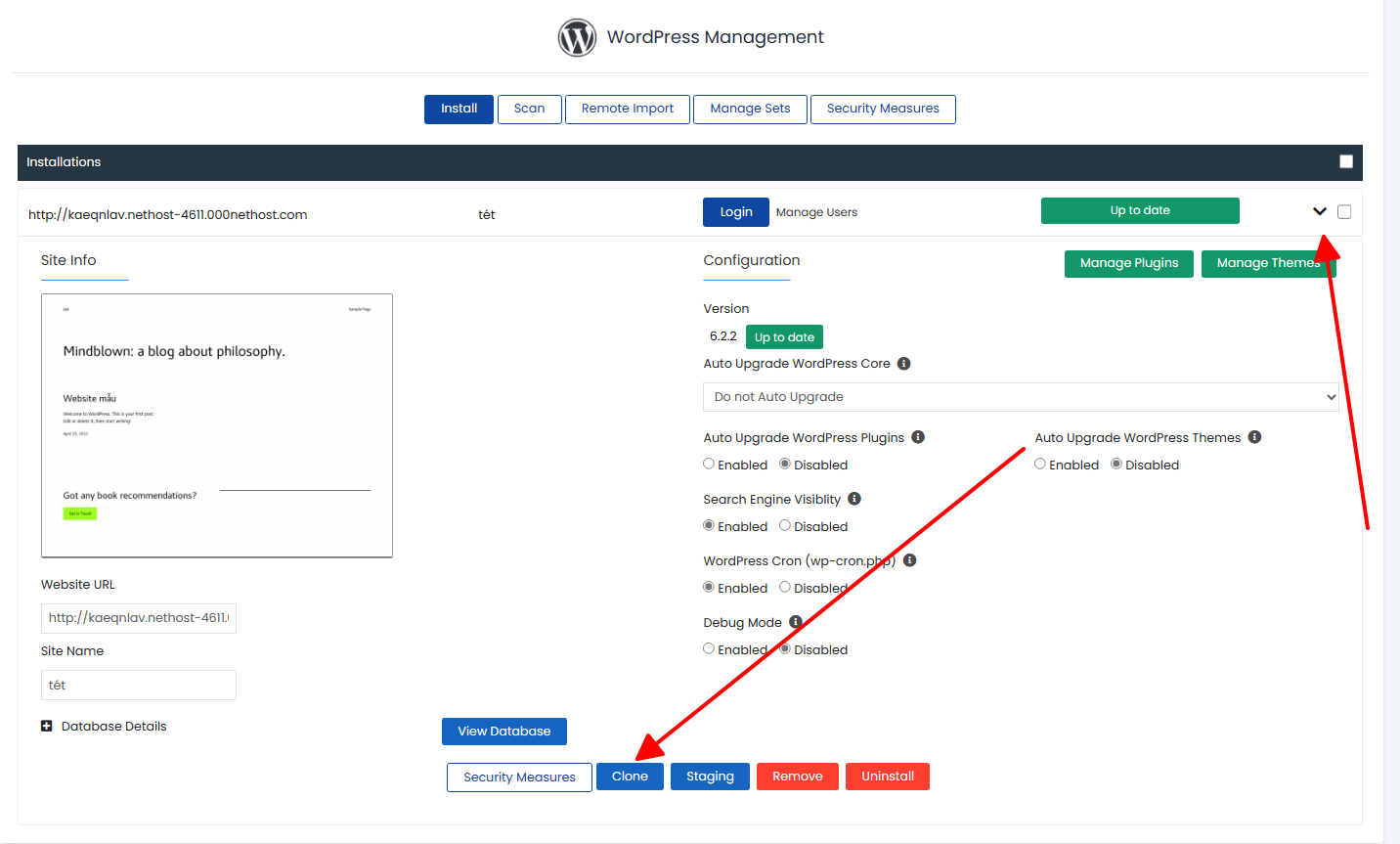The width and height of the screenshot is (1400, 844).
Task: Click the installation URL kaeqnlav.nethost-4611.000nethost.com
Action: (x=168, y=215)
